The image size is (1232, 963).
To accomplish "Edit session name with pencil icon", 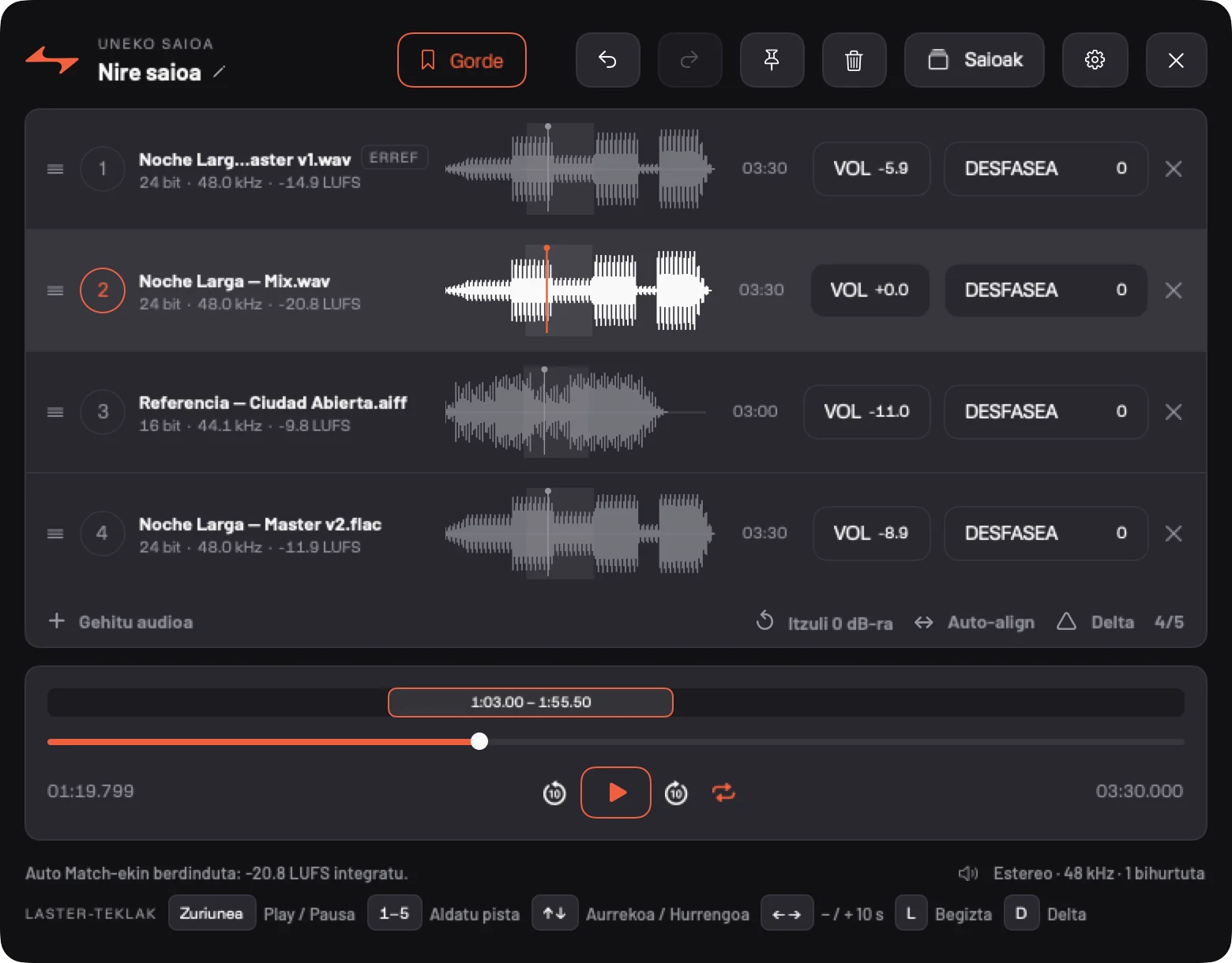I will (220, 72).
